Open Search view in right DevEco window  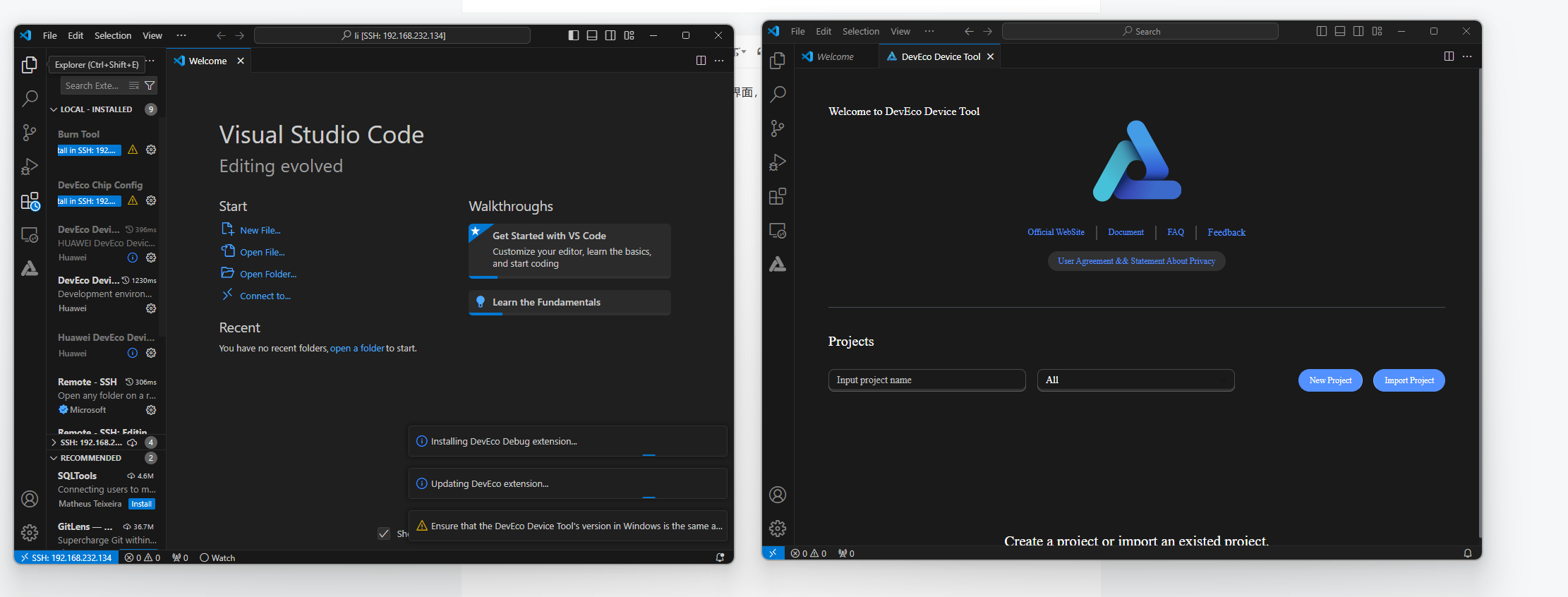pyautogui.click(x=778, y=94)
